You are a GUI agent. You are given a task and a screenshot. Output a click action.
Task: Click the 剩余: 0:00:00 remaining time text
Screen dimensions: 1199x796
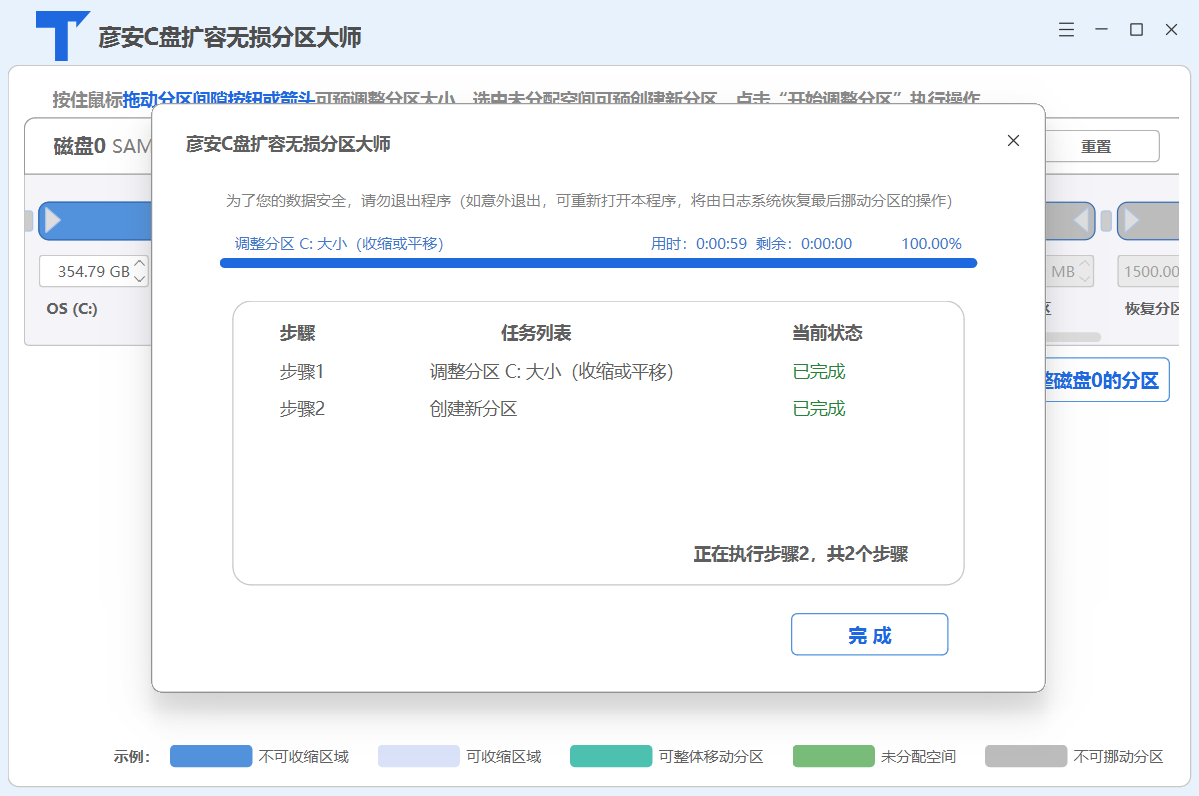[x=804, y=244]
